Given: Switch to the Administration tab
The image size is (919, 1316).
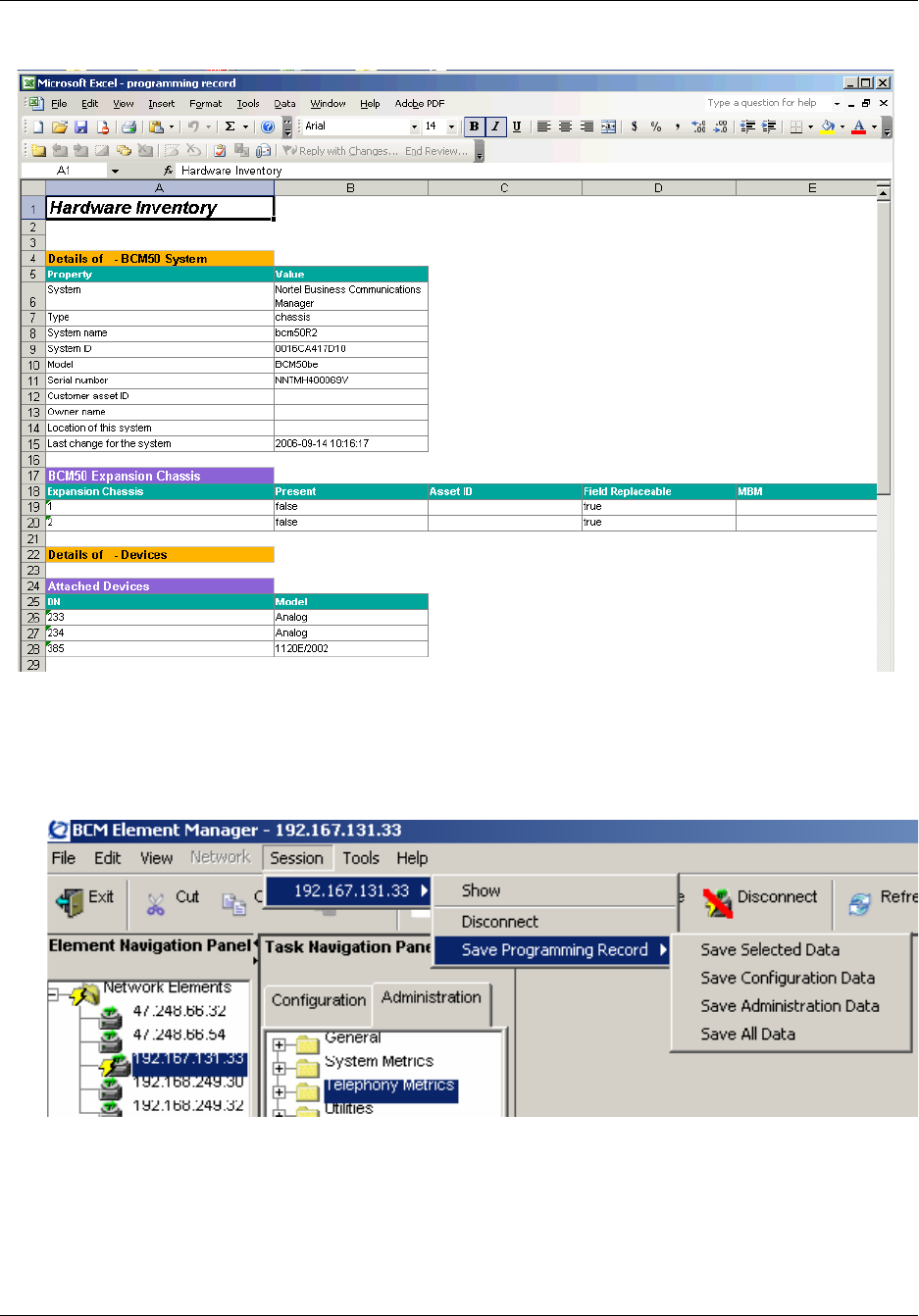Looking at the screenshot, I should pyautogui.click(x=432, y=997).
